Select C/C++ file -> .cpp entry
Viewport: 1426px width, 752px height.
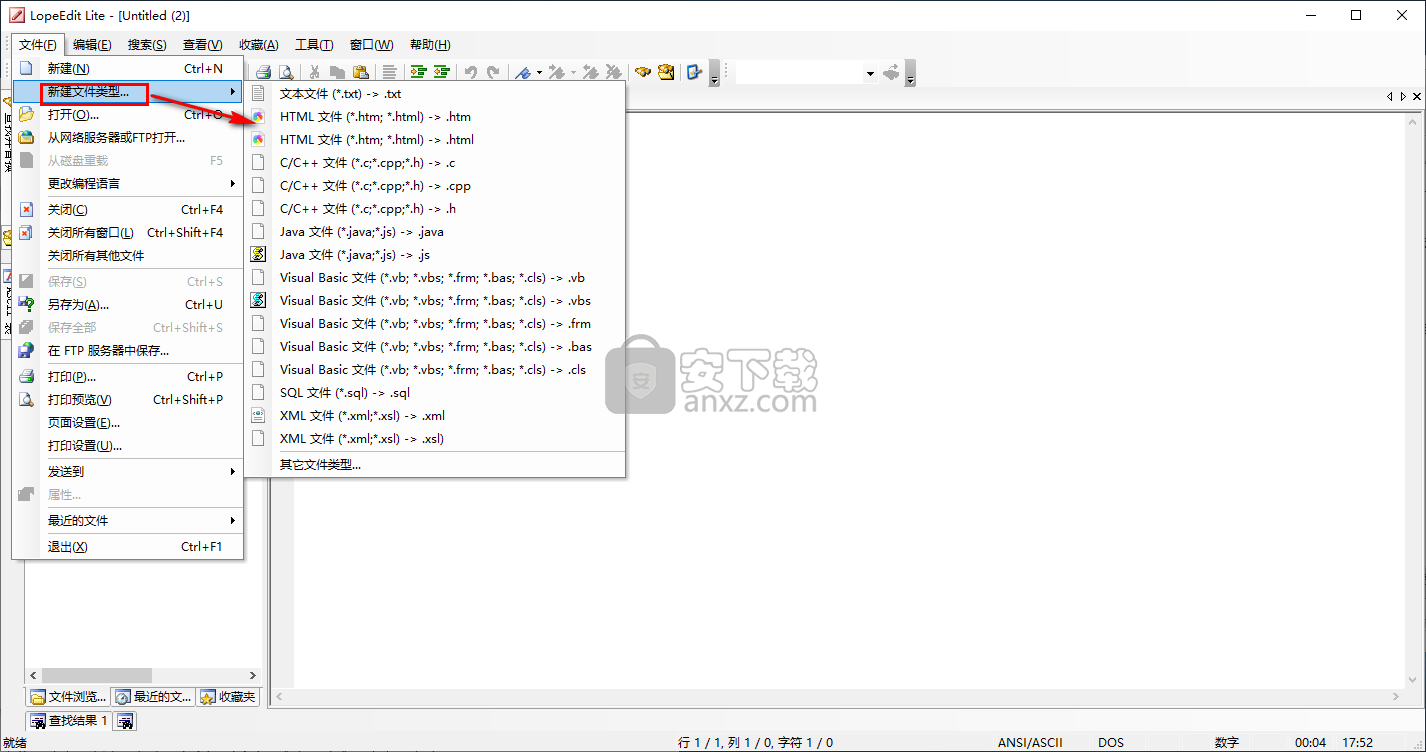[x=435, y=185]
